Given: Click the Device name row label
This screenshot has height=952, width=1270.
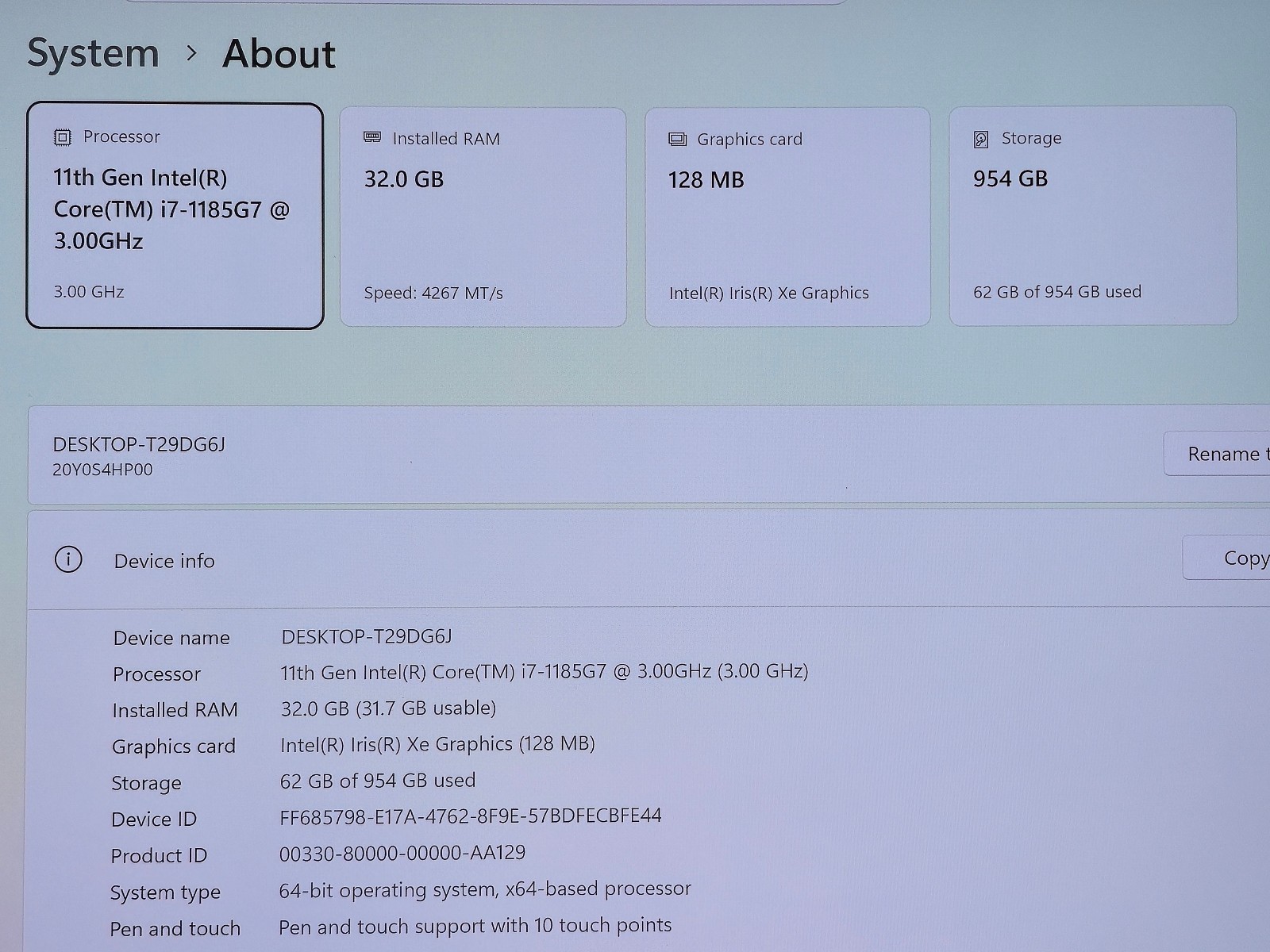Looking at the screenshot, I should [171, 638].
